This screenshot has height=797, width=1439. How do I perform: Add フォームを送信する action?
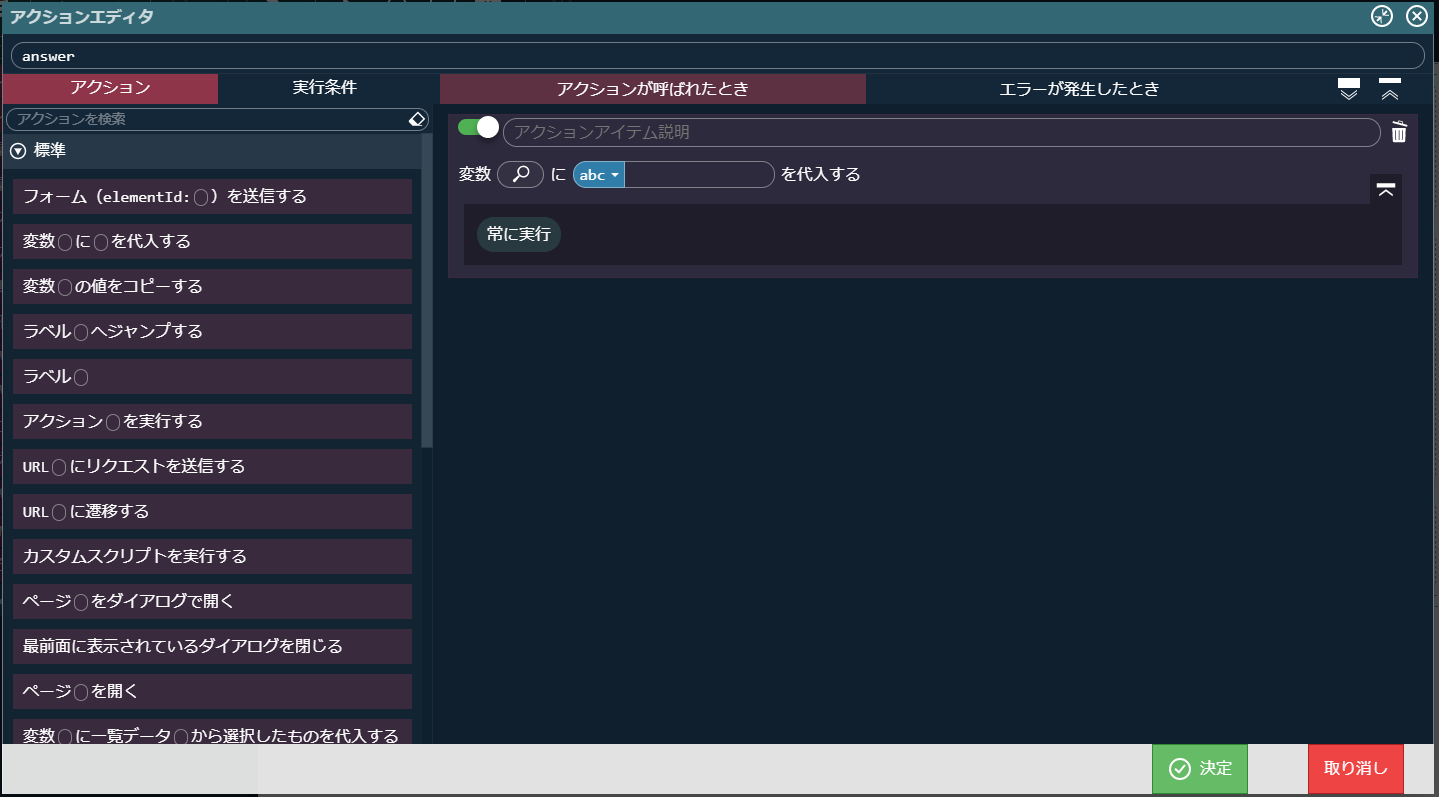[x=213, y=197]
